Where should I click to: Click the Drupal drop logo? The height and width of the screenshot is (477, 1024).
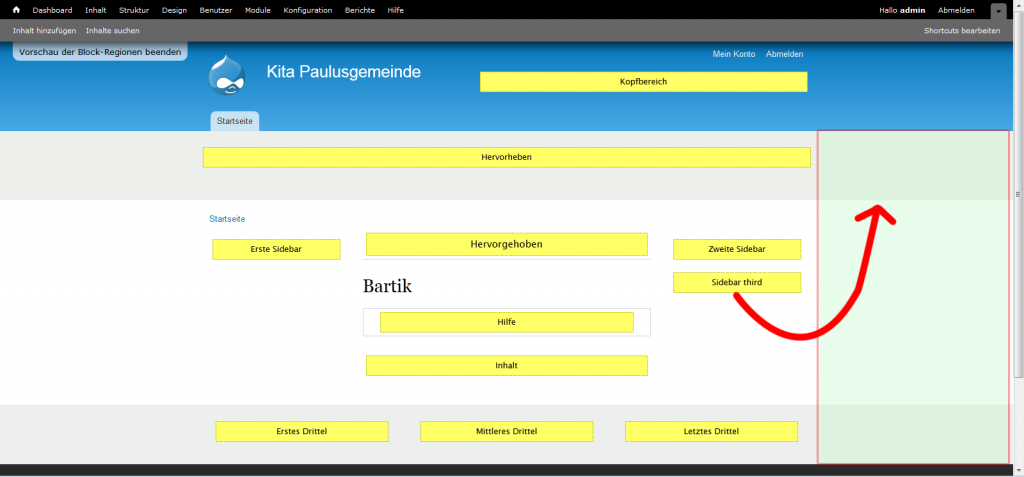point(227,75)
